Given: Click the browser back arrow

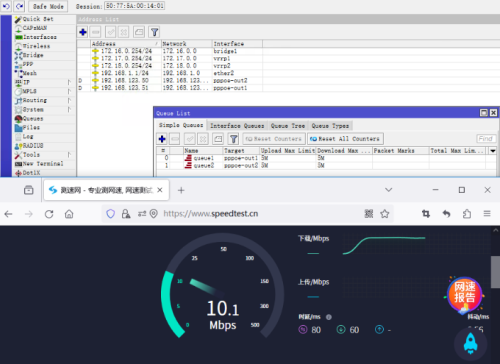Looking at the screenshot, I should click(x=8, y=214).
